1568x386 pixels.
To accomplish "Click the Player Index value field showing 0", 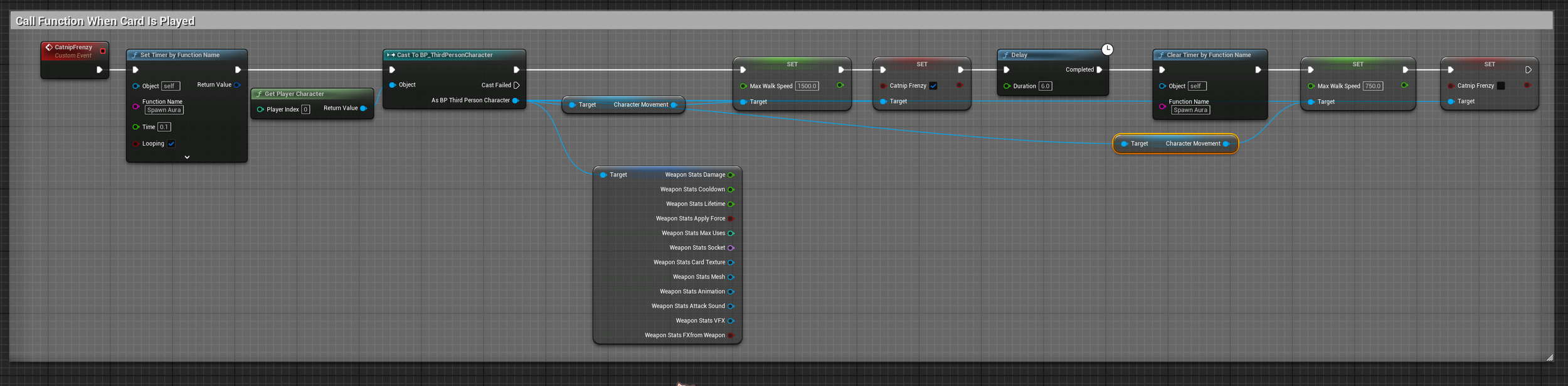I will click(x=305, y=109).
